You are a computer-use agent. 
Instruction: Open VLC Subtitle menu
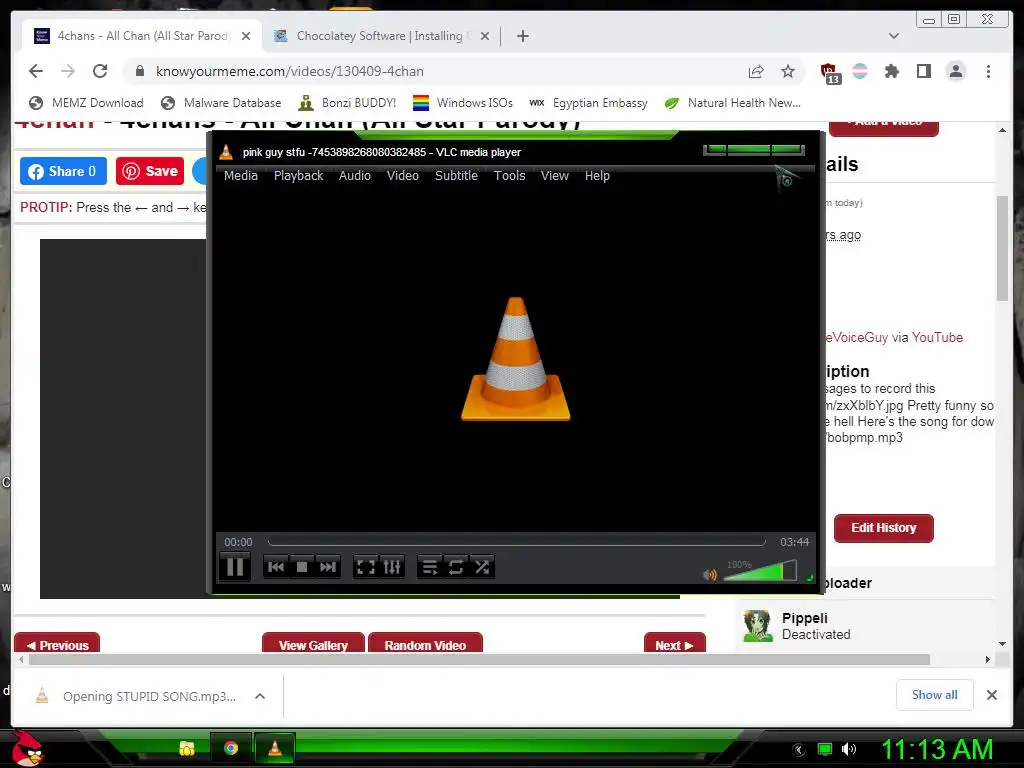pyautogui.click(x=456, y=176)
